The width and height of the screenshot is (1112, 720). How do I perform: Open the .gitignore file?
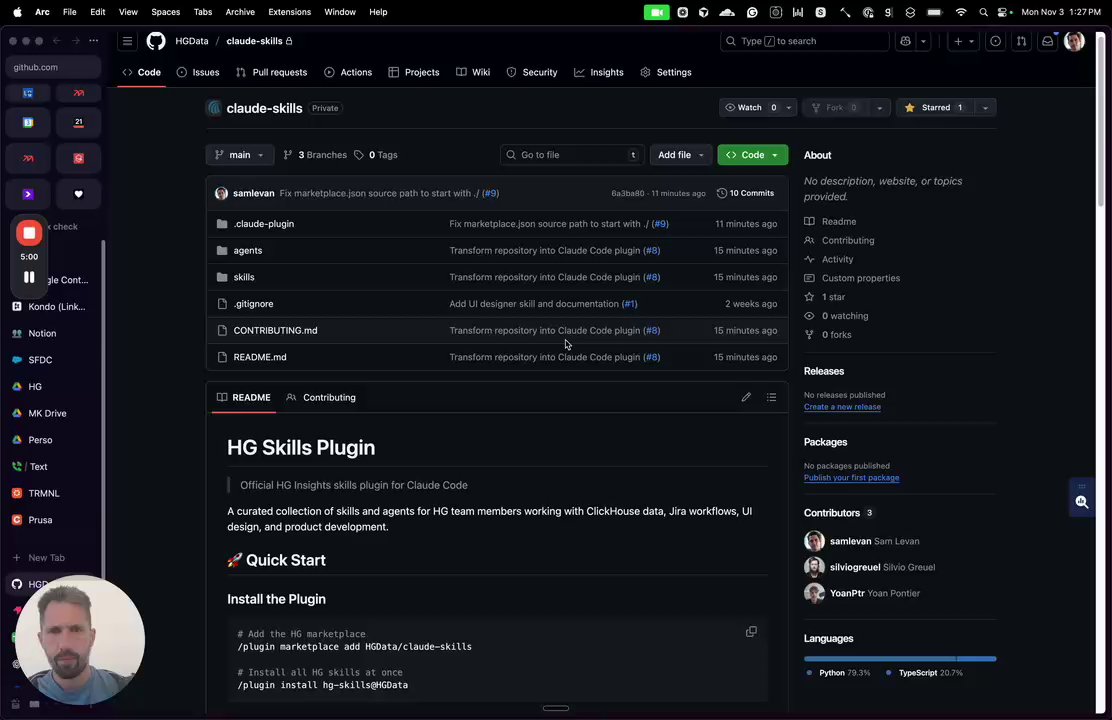253,304
